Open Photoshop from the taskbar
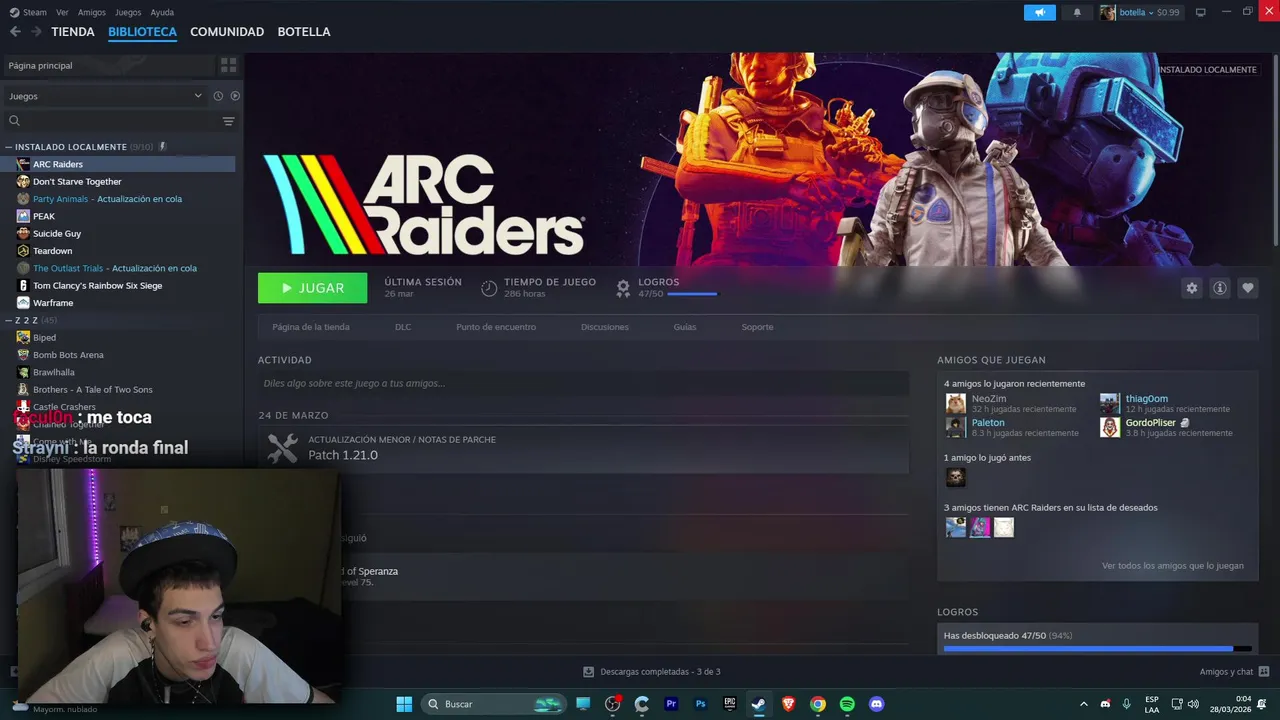 tap(701, 704)
